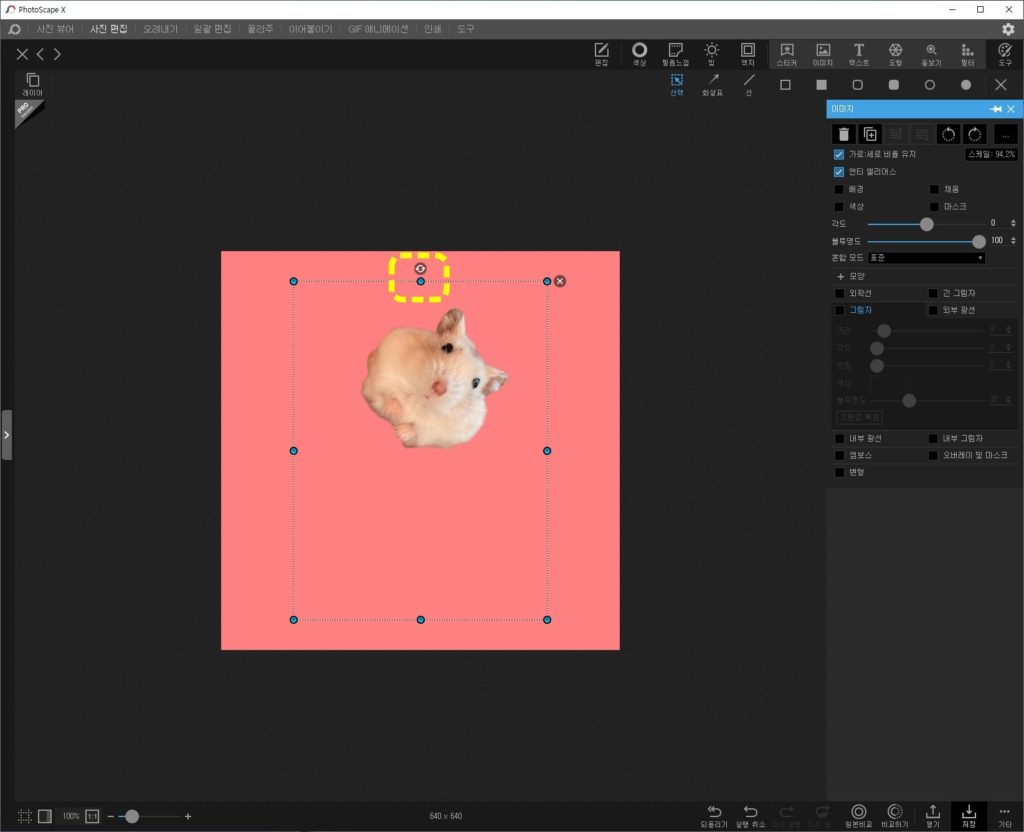
Task: Choose the 화살표 arrow drawing tool
Action: tap(712, 85)
